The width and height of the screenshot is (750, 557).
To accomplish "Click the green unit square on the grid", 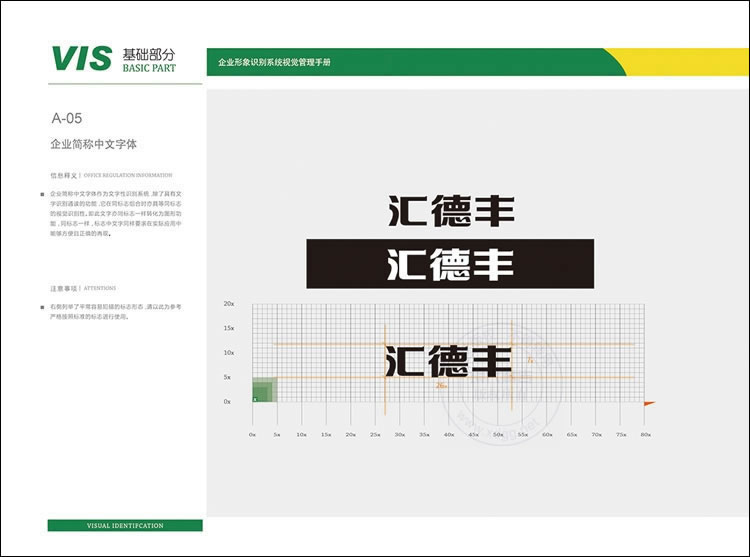I will 263,390.
